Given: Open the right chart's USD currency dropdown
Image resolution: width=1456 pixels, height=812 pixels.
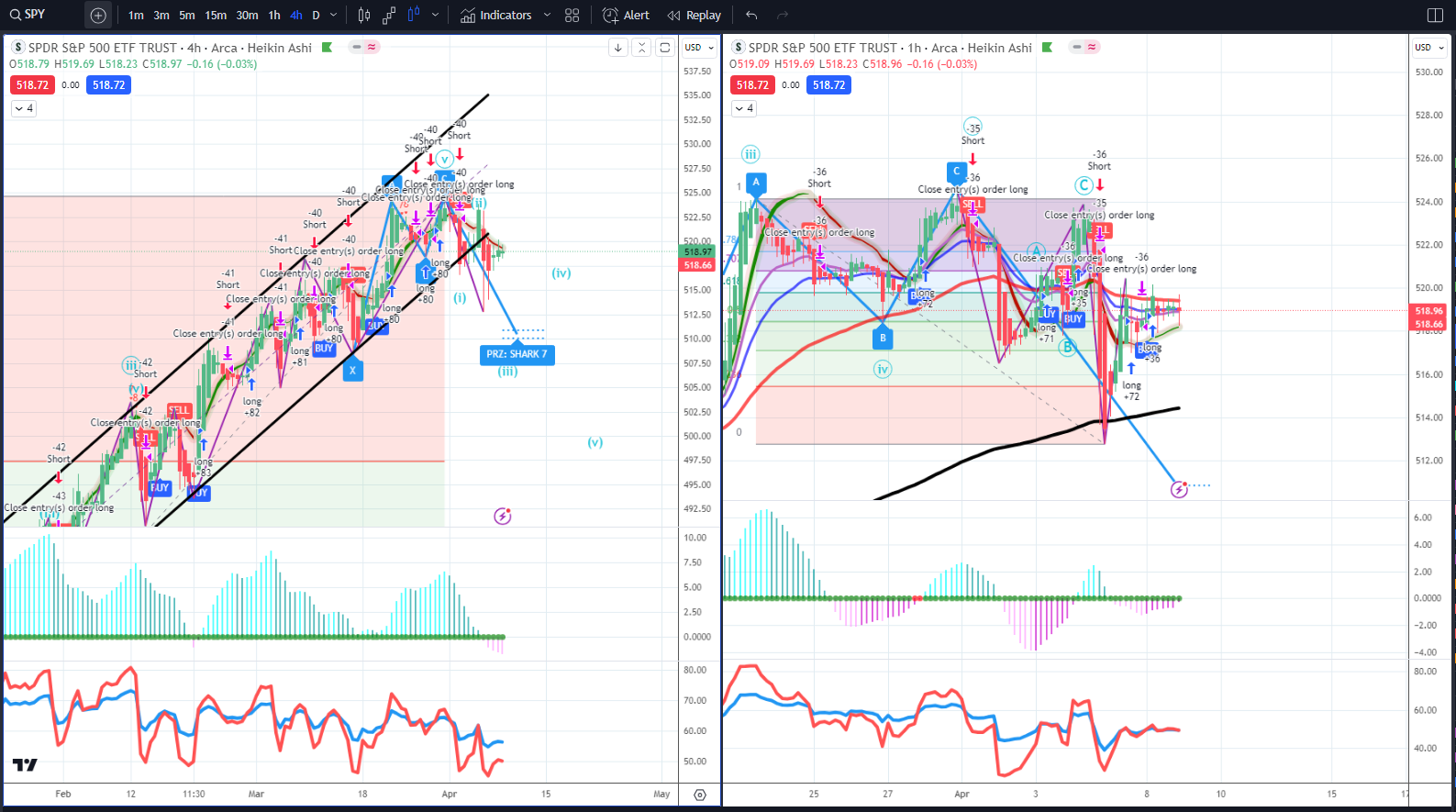Looking at the screenshot, I should 1428,48.
